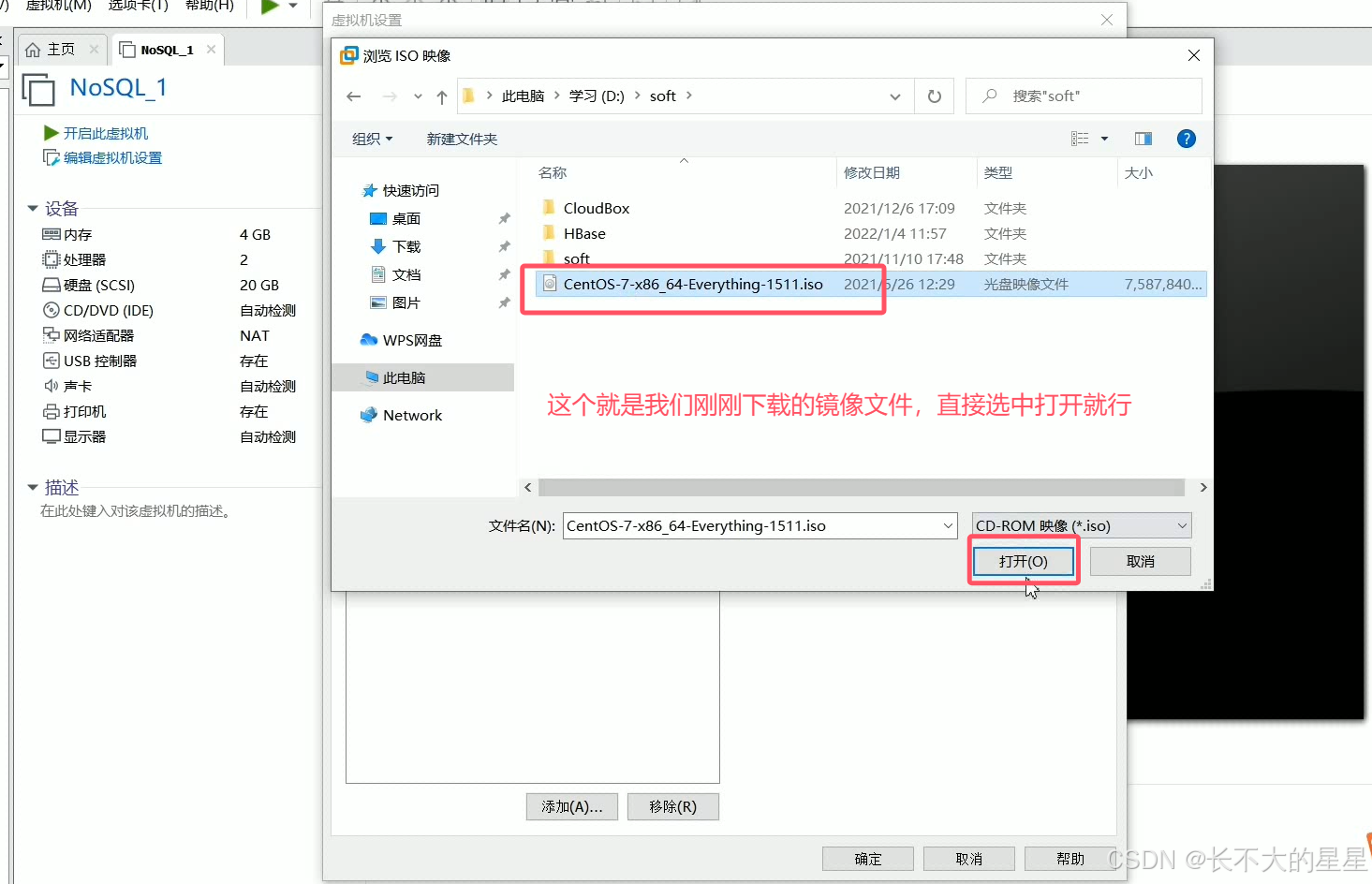Click the search "soft" field
Image resolution: width=1372 pixels, height=884 pixels.
tap(1084, 96)
